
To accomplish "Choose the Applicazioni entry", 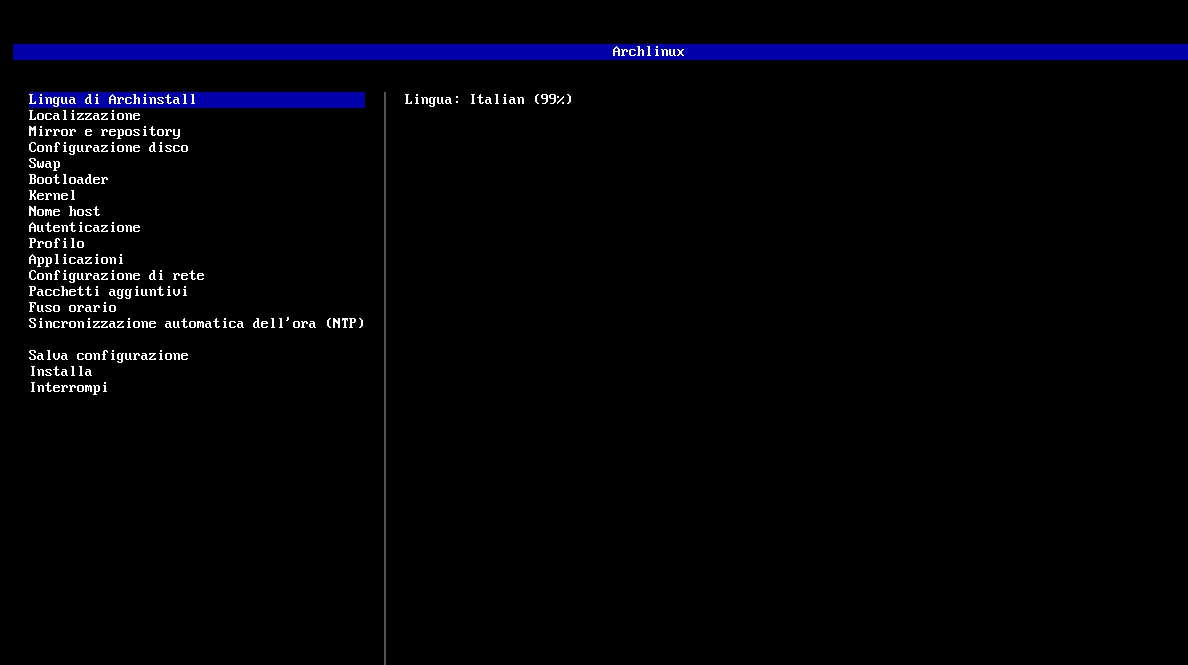I will point(76,259).
